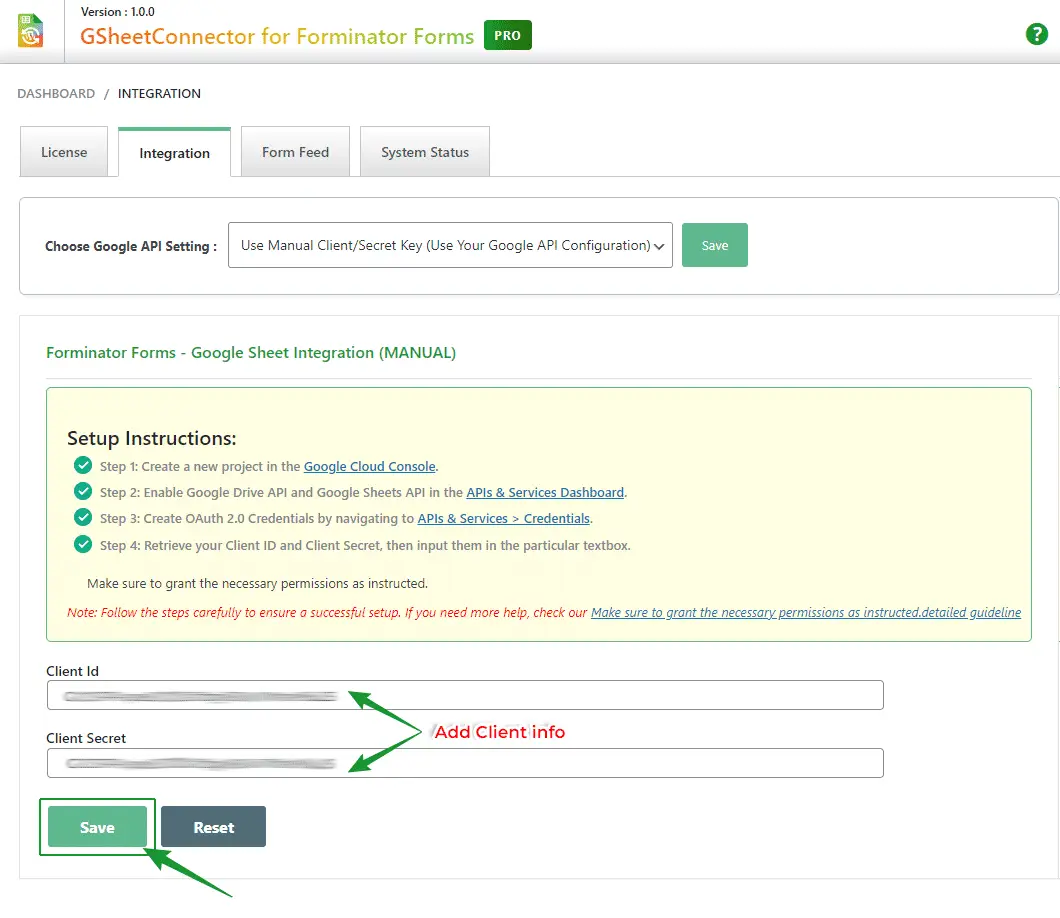The width and height of the screenshot is (1060, 918).
Task: Switch to the License tab
Action: 64,152
